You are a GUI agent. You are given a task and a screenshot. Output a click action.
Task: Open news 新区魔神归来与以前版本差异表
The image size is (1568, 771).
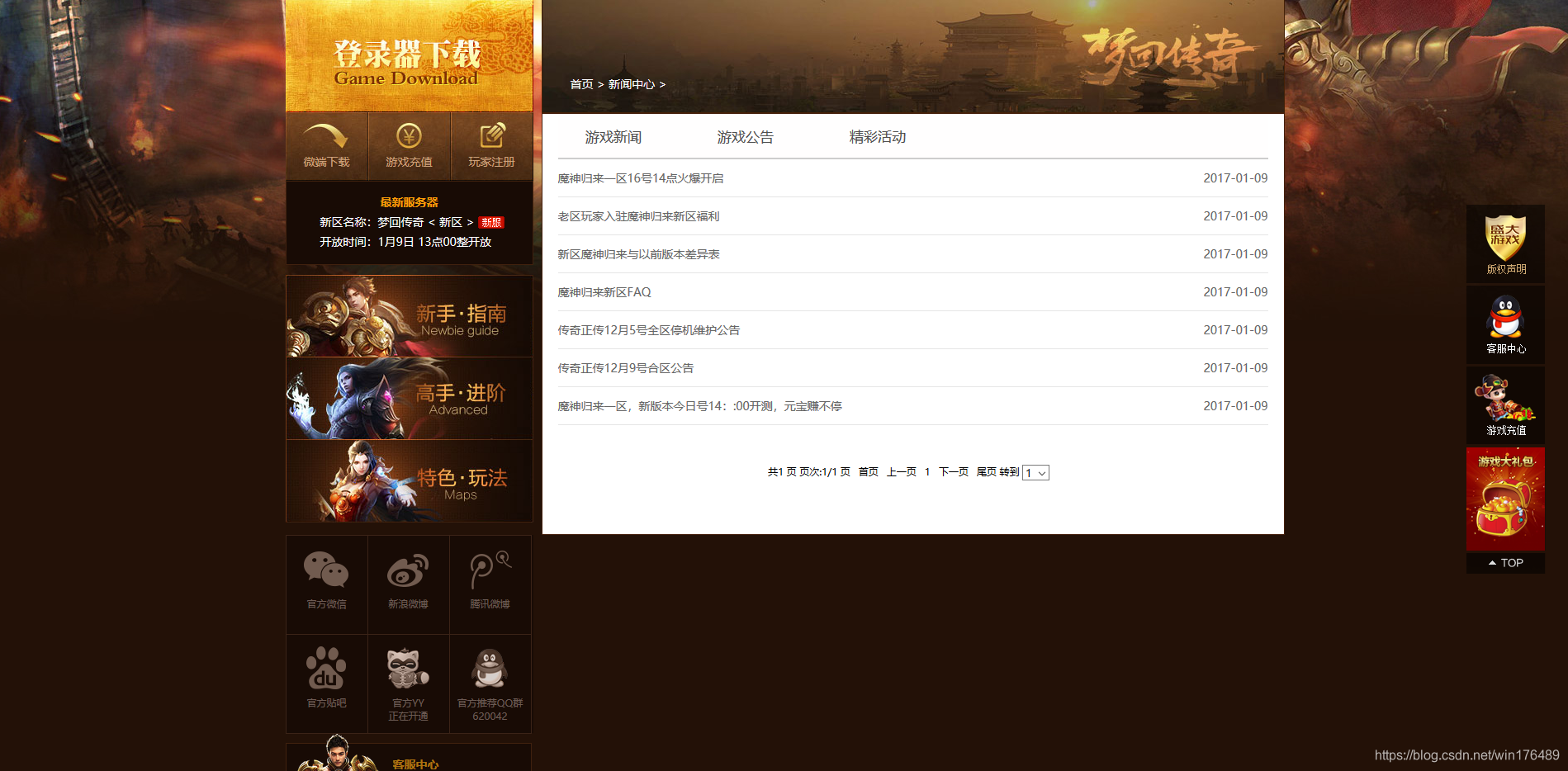638,254
